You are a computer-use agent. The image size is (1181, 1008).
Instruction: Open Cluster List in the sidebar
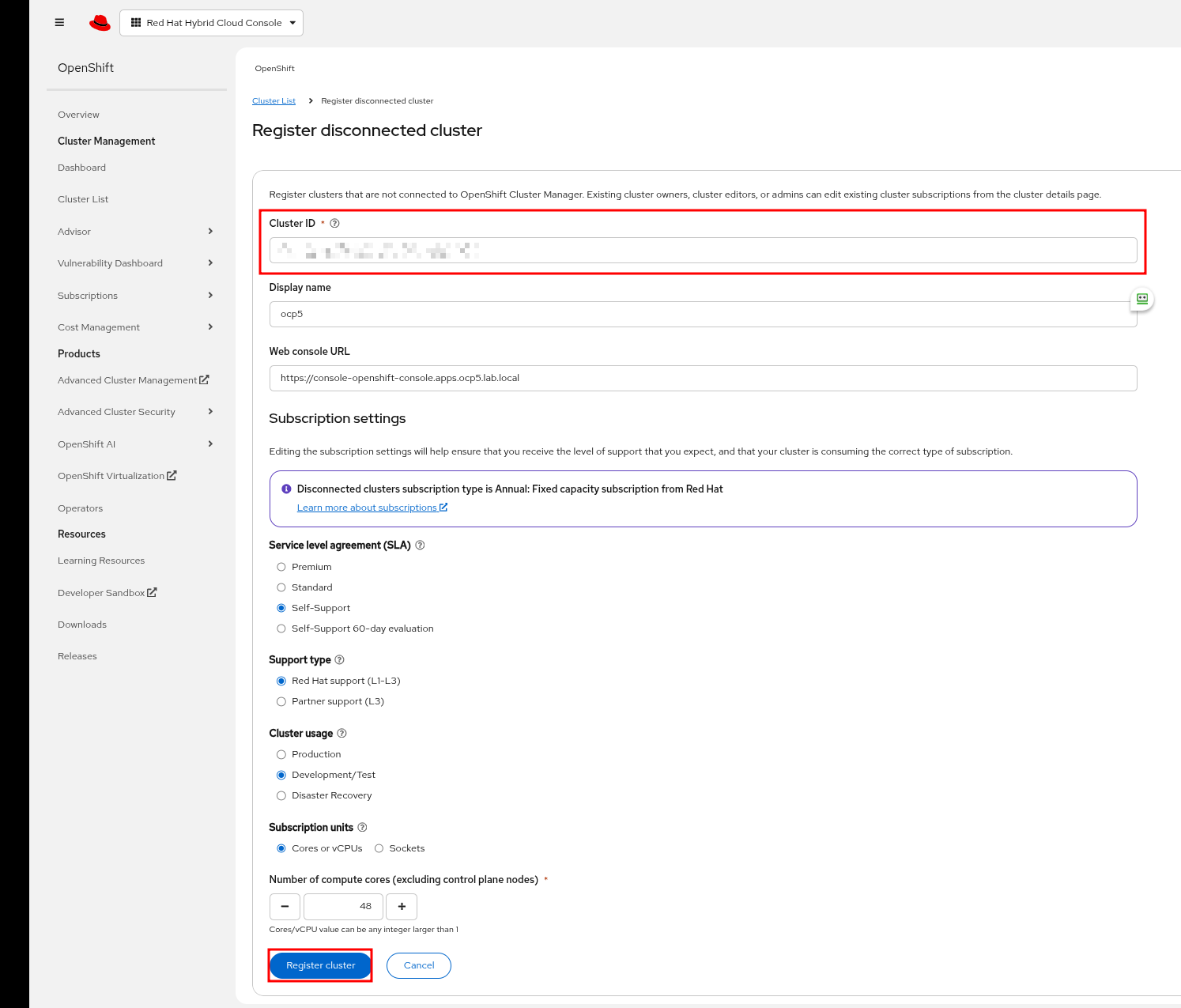click(x=83, y=199)
